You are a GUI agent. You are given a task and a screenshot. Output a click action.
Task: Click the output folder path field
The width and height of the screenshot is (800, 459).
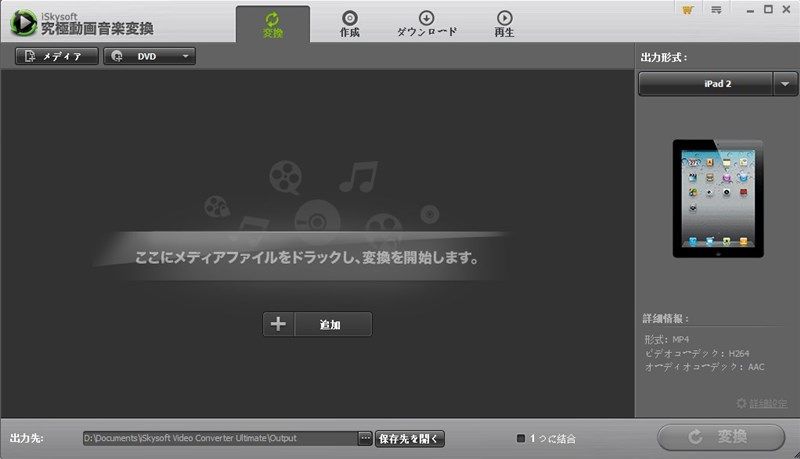pos(220,438)
